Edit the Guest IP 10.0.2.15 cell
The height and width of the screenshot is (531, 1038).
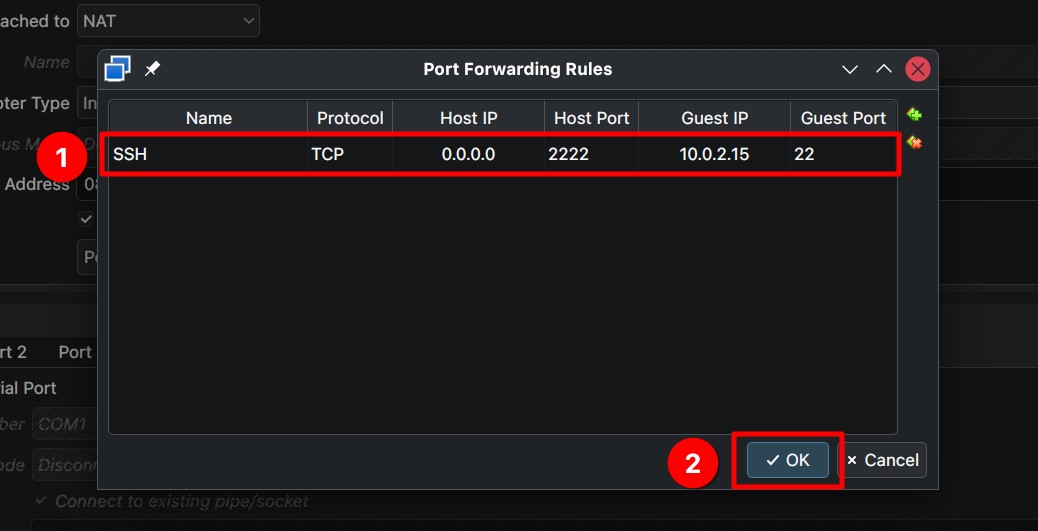pos(714,154)
